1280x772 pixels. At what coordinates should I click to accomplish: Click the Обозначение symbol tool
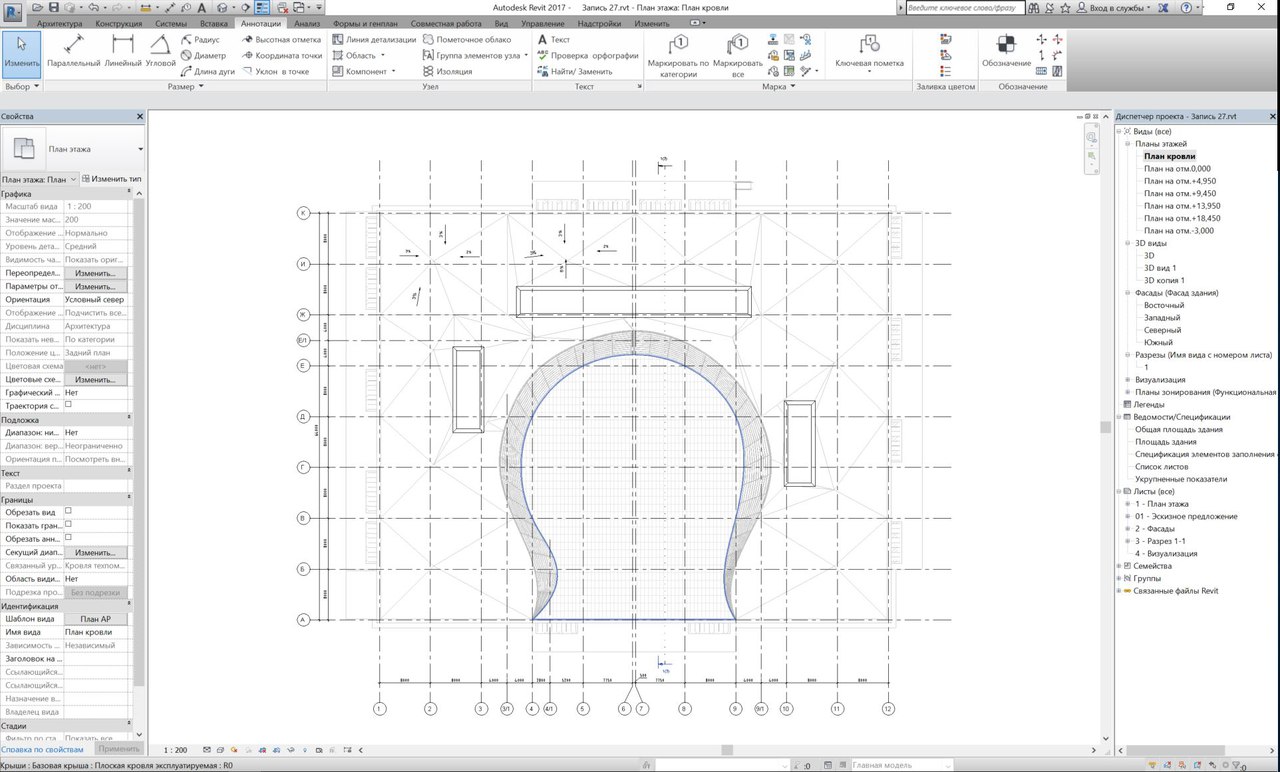[x=1006, y=52]
